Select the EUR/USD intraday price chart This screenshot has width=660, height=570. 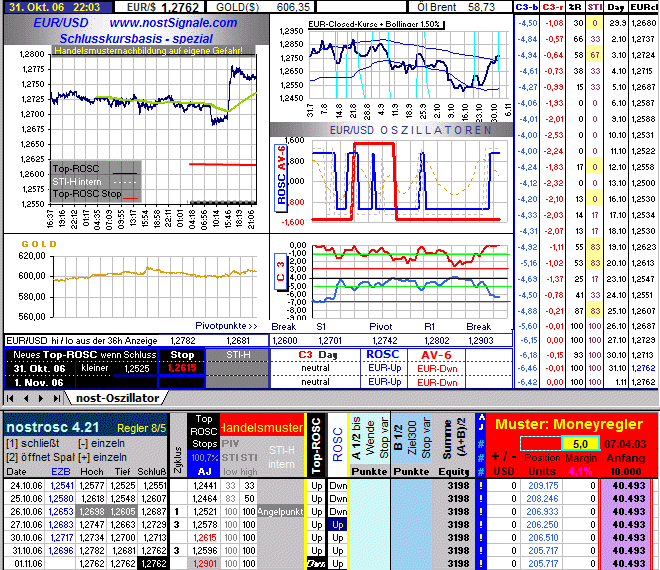click(x=137, y=139)
